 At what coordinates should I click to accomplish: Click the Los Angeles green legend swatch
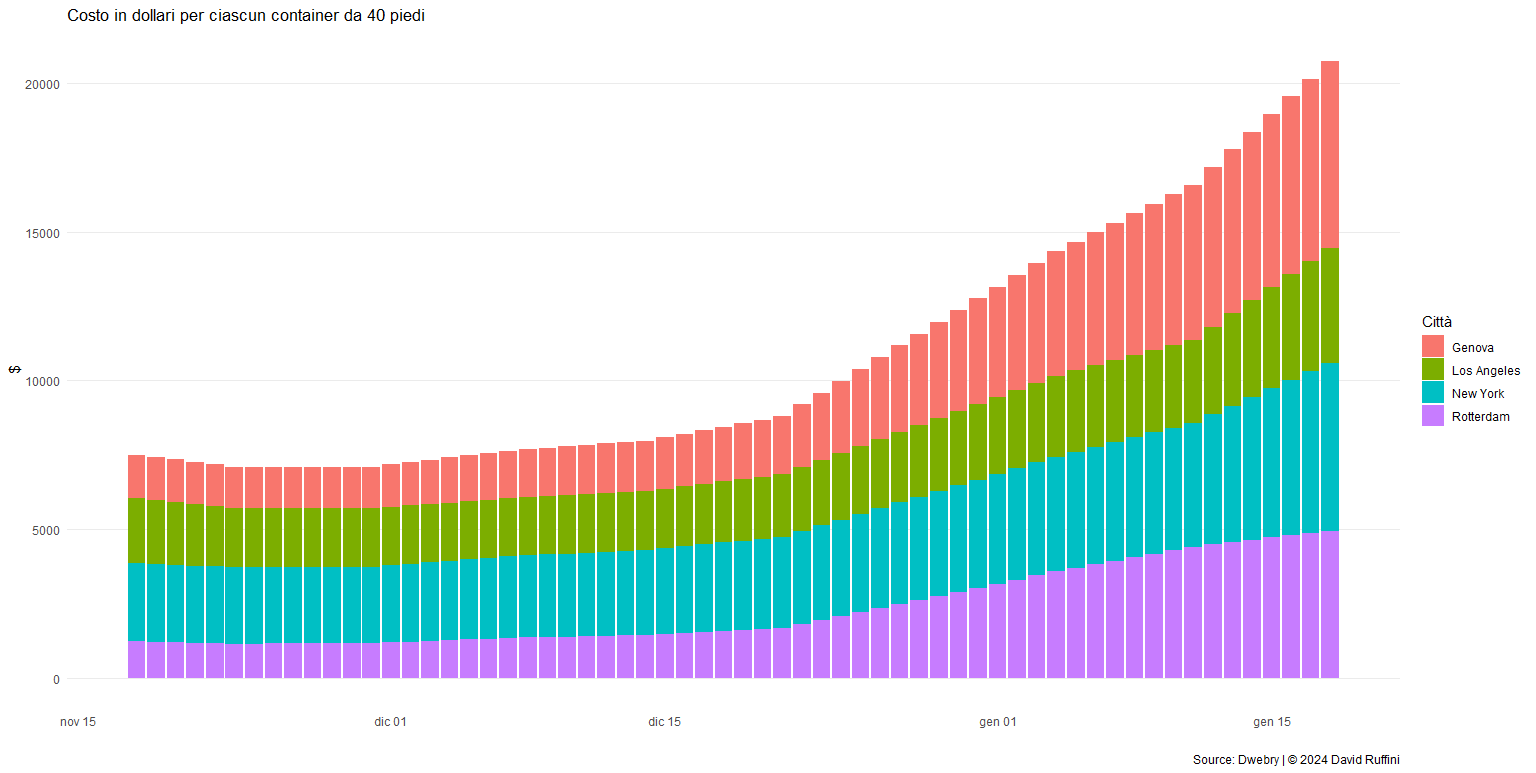[1433, 370]
